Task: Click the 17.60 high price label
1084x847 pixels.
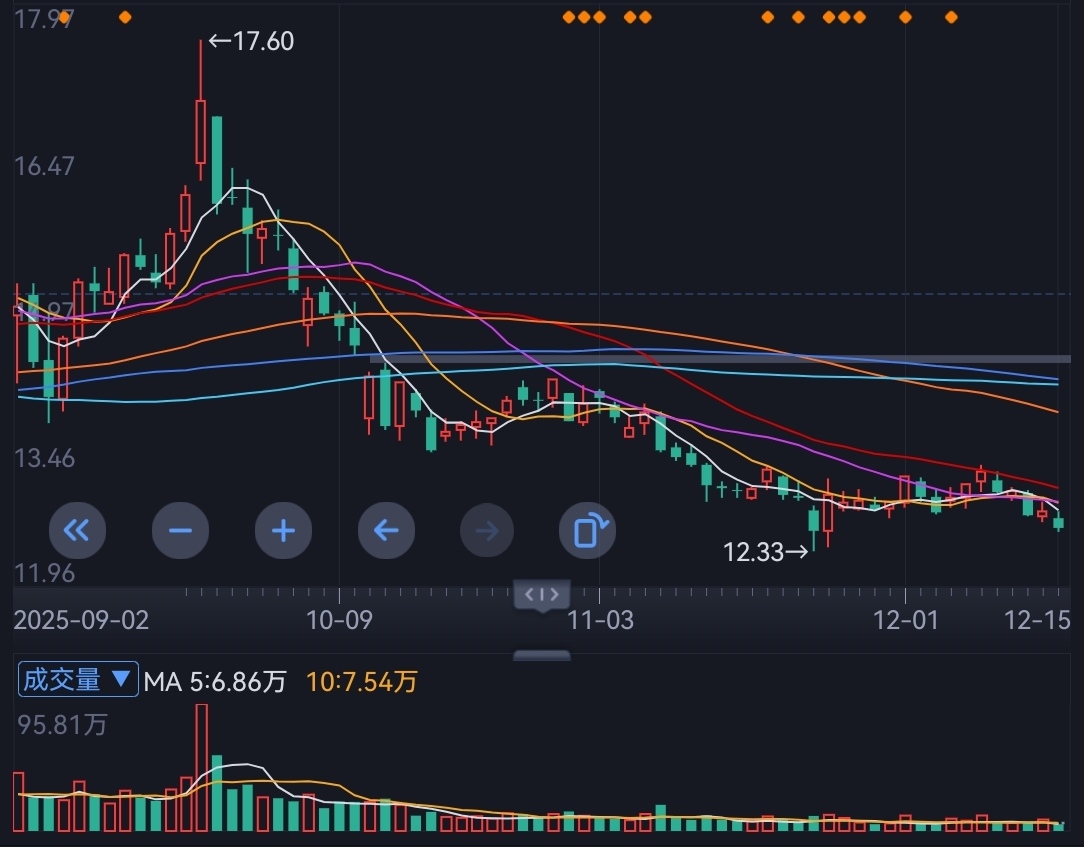Action: point(251,41)
